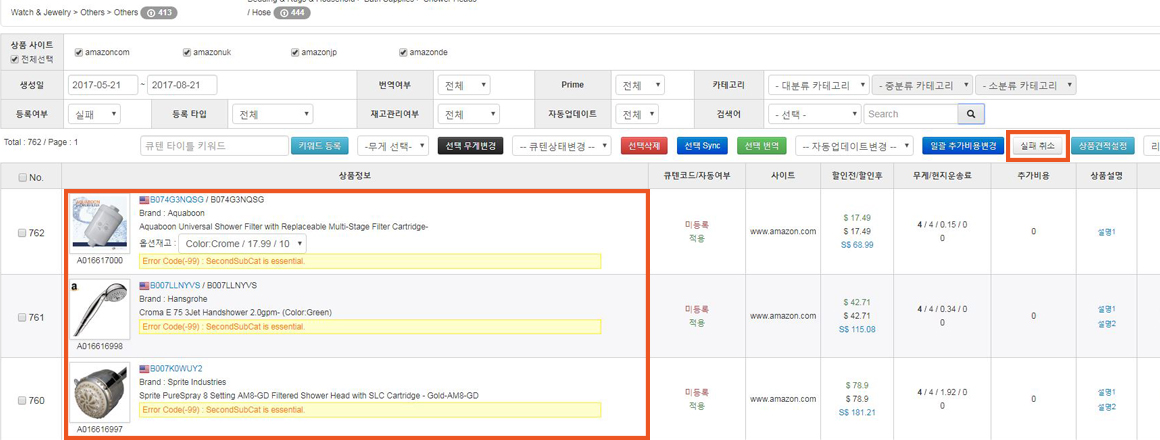Screen dimensions: 1160x440
Task: Open the B007LLNYVS product link
Action: click(x=176, y=285)
